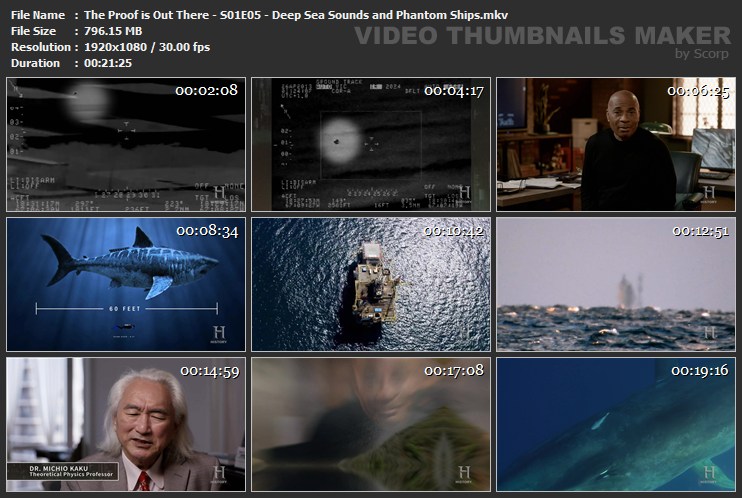Click the timestamp 00:08:34
The image size is (742, 498).
[x=207, y=231]
